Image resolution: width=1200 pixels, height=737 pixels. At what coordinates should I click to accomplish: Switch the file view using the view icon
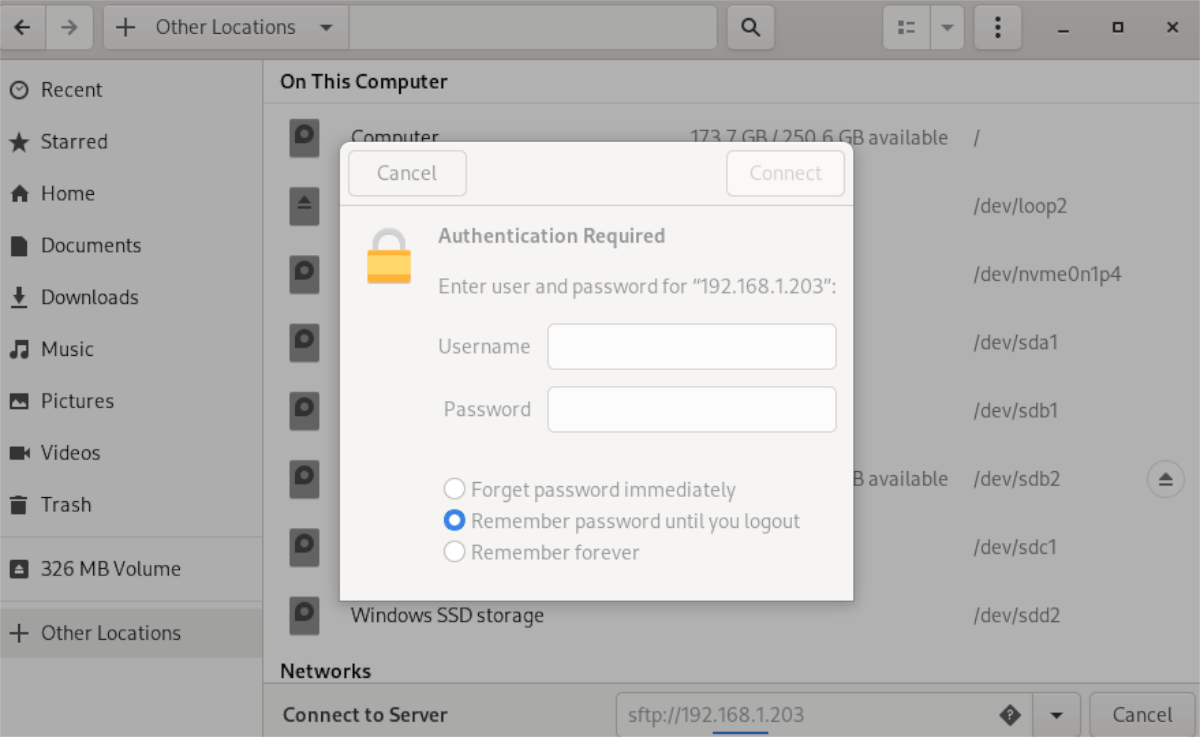[x=905, y=27]
